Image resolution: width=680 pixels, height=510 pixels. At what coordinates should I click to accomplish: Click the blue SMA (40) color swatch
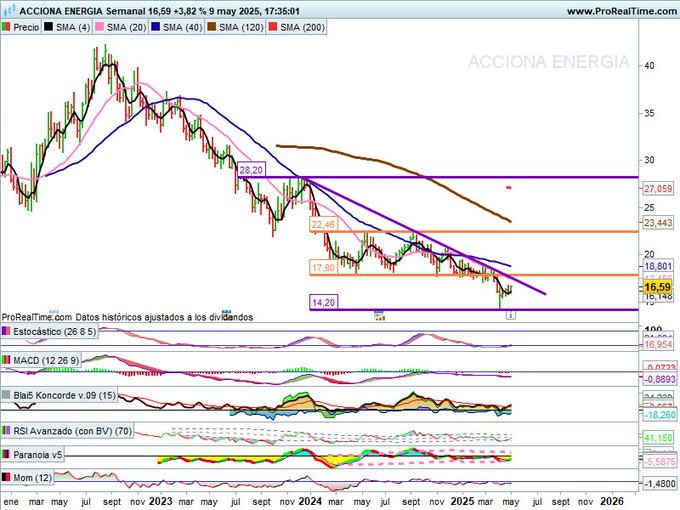(156, 27)
